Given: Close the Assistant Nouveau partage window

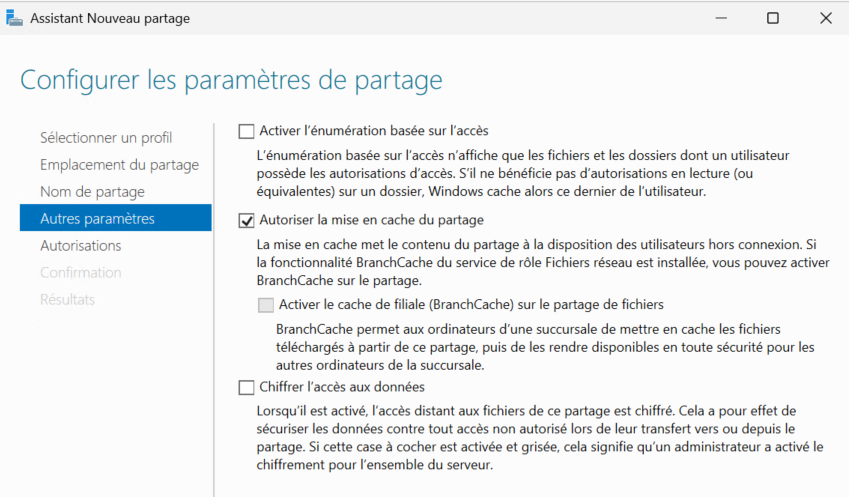Looking at the screenshot, I should click(825, 18).
